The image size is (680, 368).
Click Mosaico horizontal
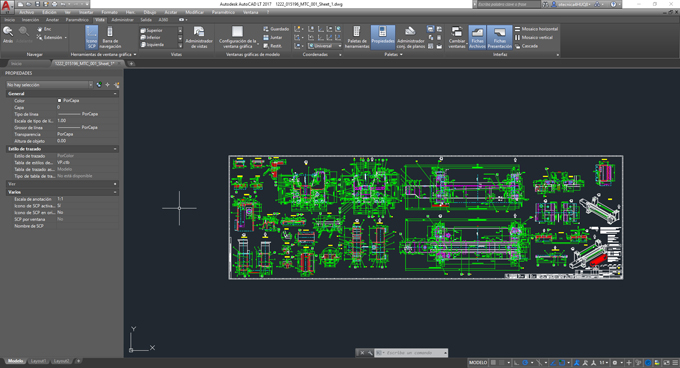536,29
